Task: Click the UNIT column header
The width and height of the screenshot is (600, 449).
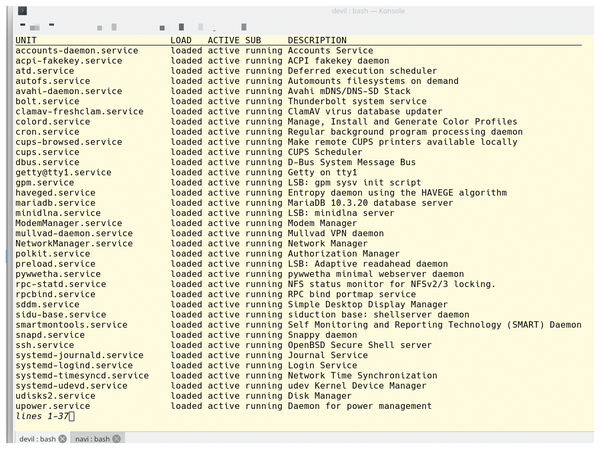Action: tap(26, 40)
